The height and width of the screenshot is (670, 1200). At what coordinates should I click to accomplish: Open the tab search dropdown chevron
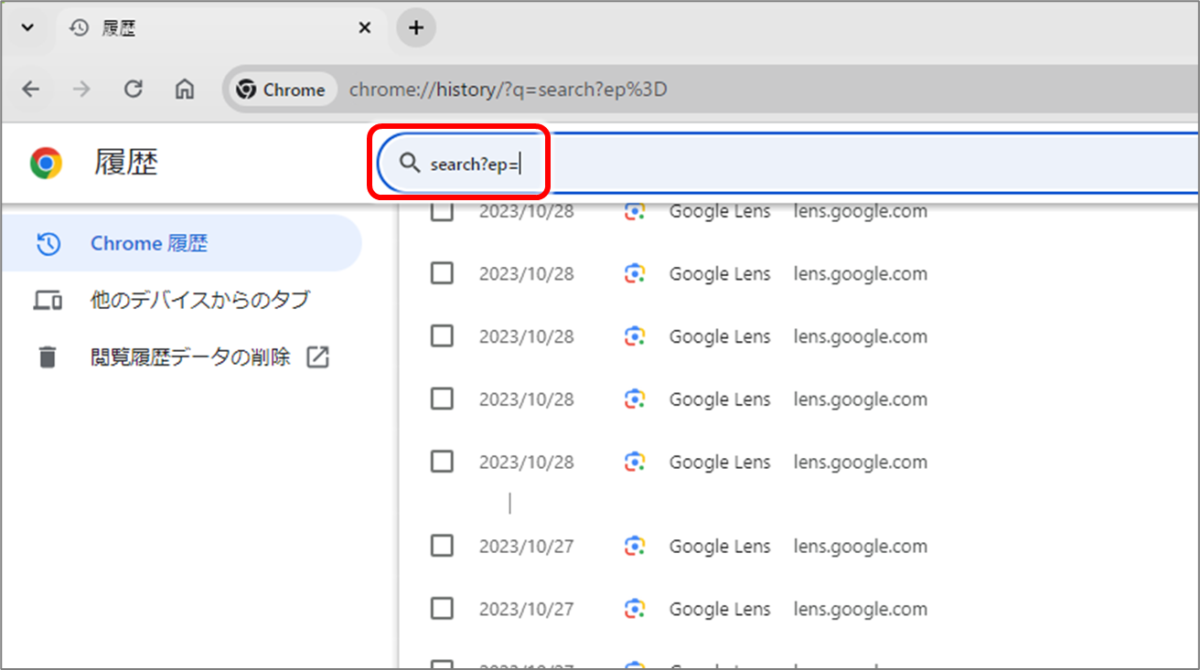click(x=27, y=28)
